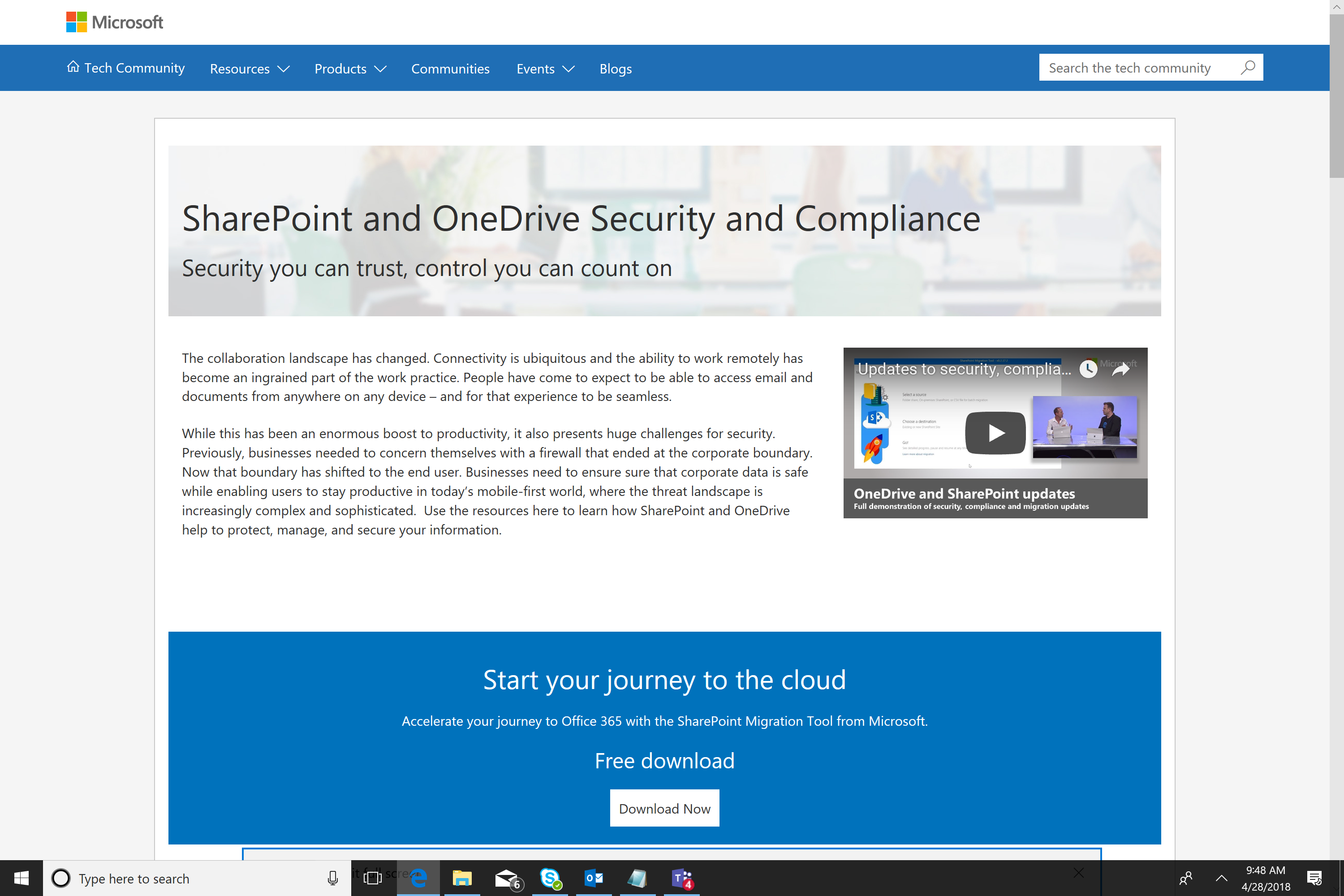Click the search the tech community field
This screenshot has height=896, width=1344.
1137,67
